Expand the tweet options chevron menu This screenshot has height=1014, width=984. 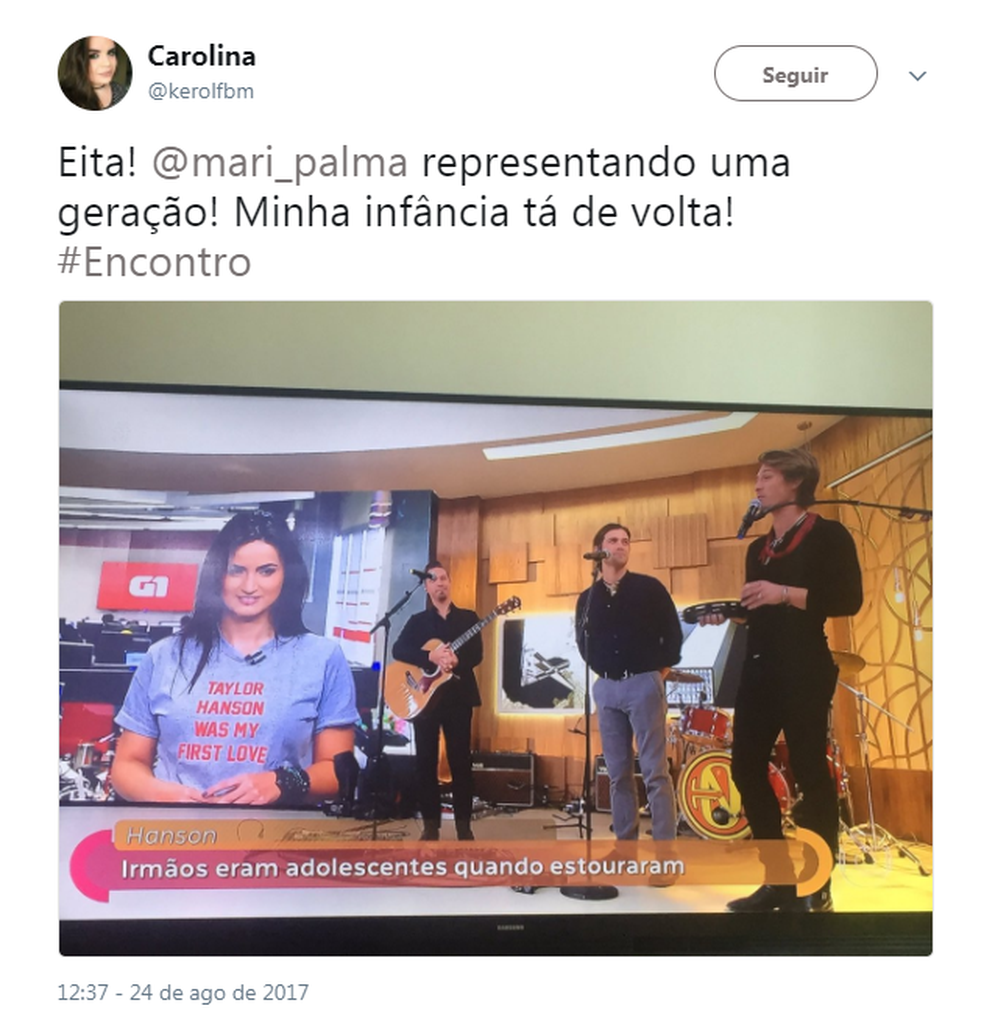[x=917, y=76]
